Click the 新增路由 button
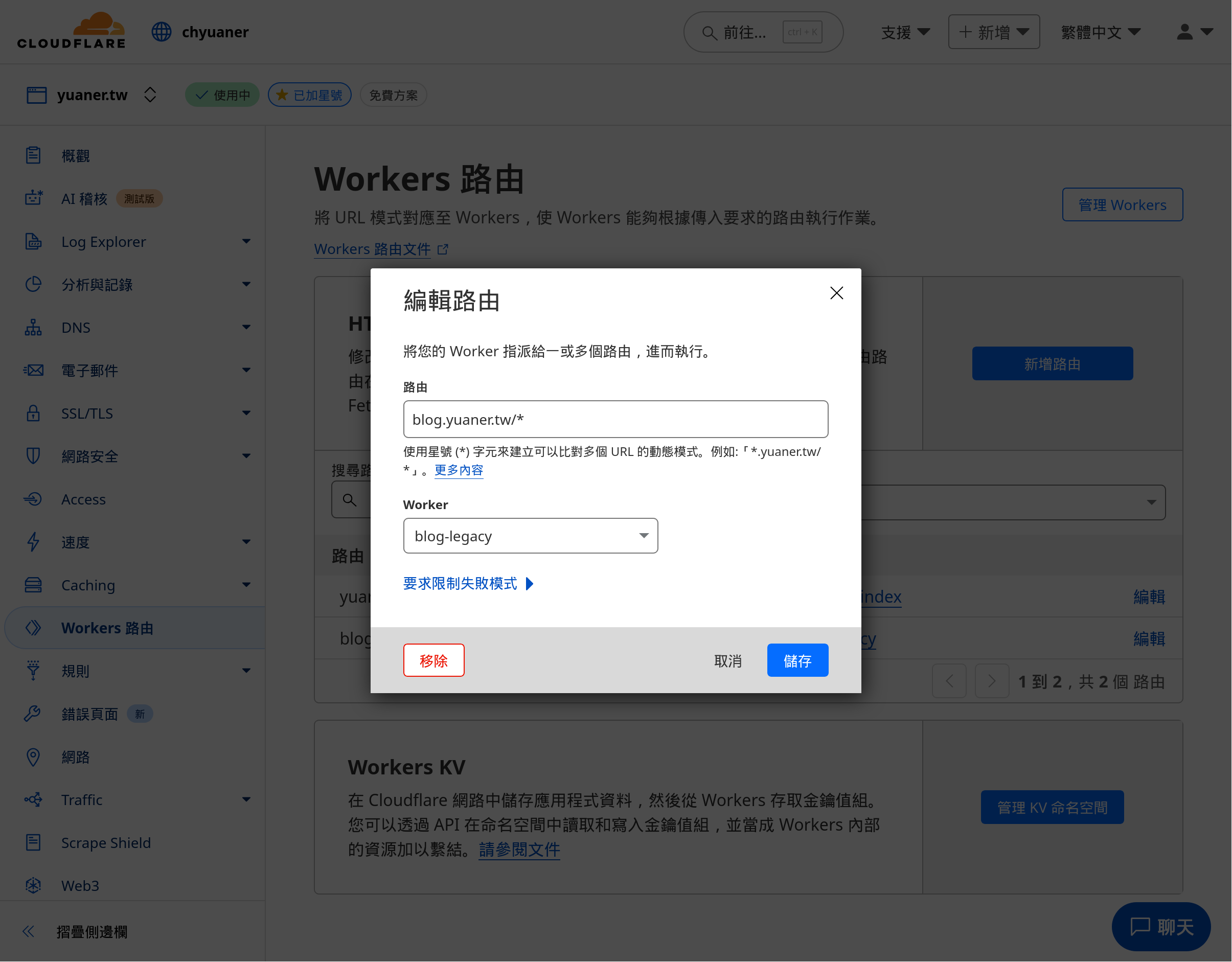This screenshot has width=1232, height=962. [x=1053, y=364]
